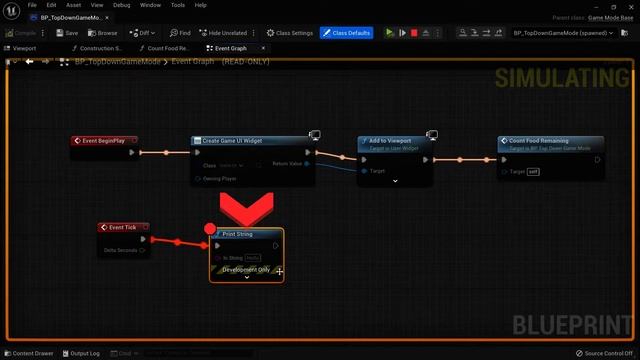Select the Event Tick node title
640x360 pixels.
pyautogui.click(x=122, y=227)
